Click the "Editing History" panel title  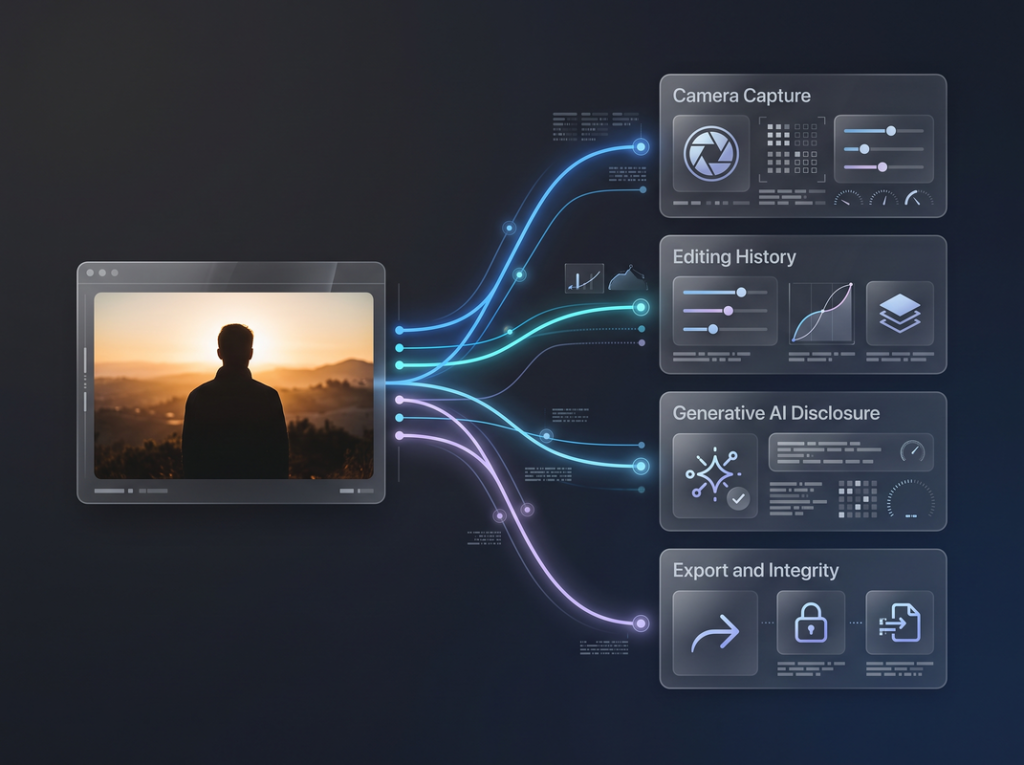coord(734,257)
